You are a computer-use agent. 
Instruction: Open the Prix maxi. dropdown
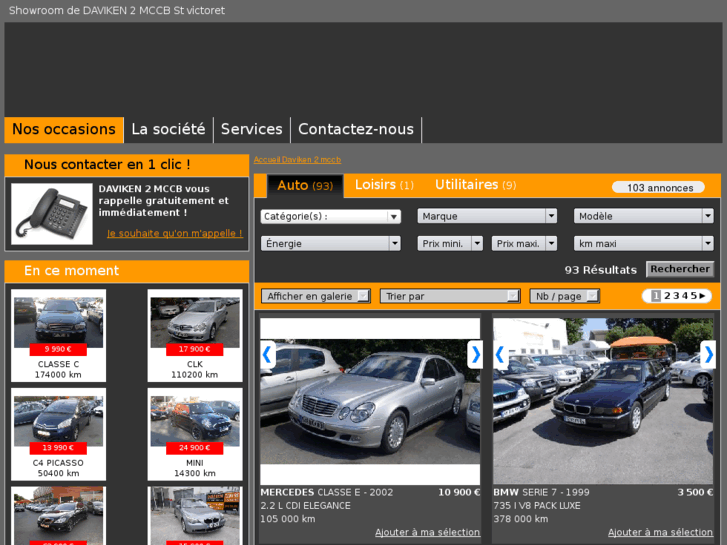tap(524, 244)
